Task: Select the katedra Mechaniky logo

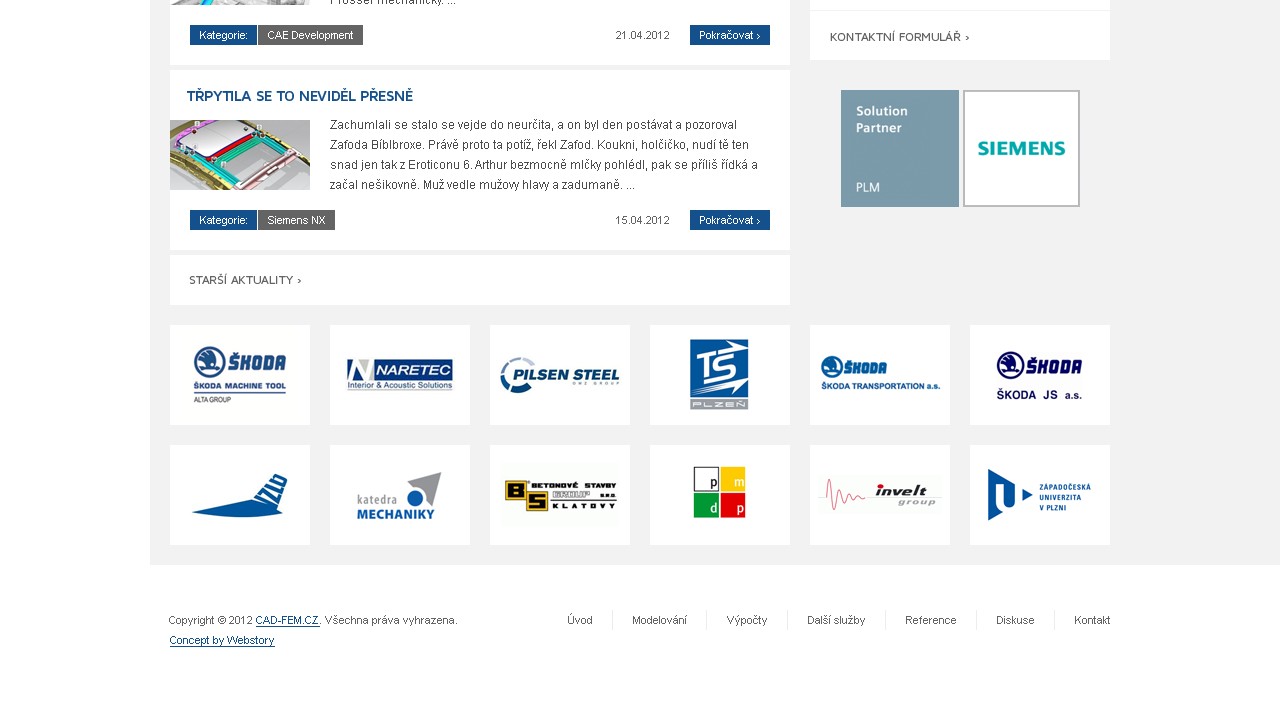Action: click(400, 494)
